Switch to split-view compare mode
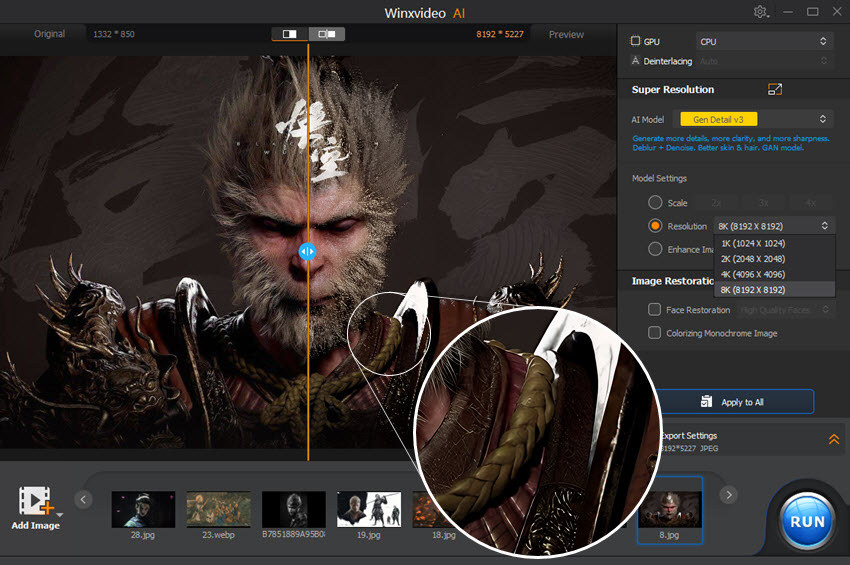Screen dimensions: 850x565 pos(289,34)
